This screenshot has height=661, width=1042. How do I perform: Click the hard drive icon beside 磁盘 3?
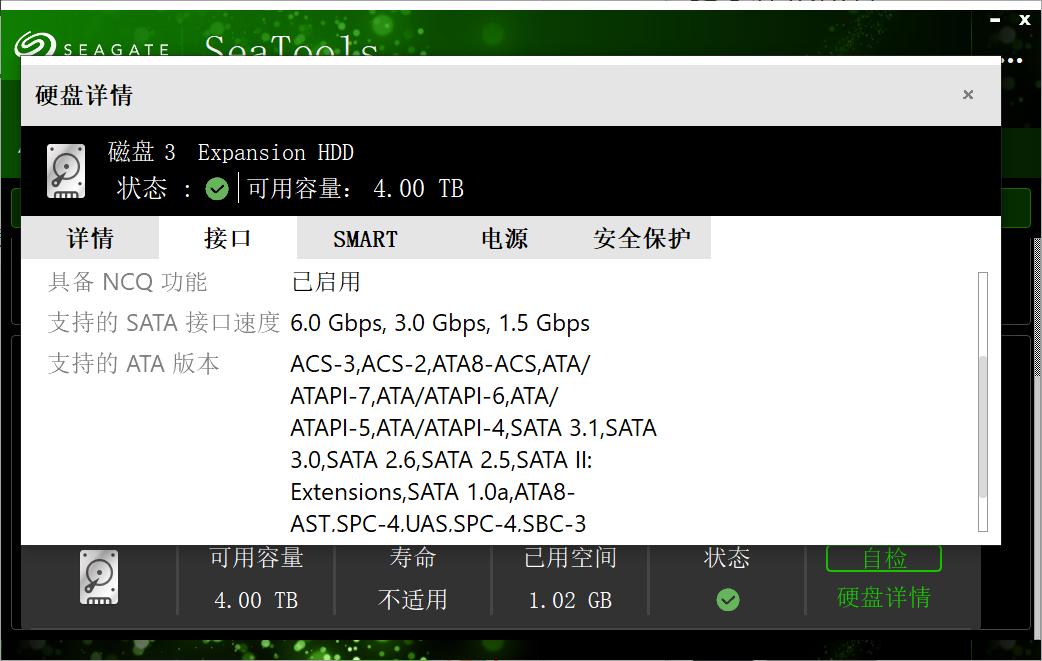click(66, 170)
